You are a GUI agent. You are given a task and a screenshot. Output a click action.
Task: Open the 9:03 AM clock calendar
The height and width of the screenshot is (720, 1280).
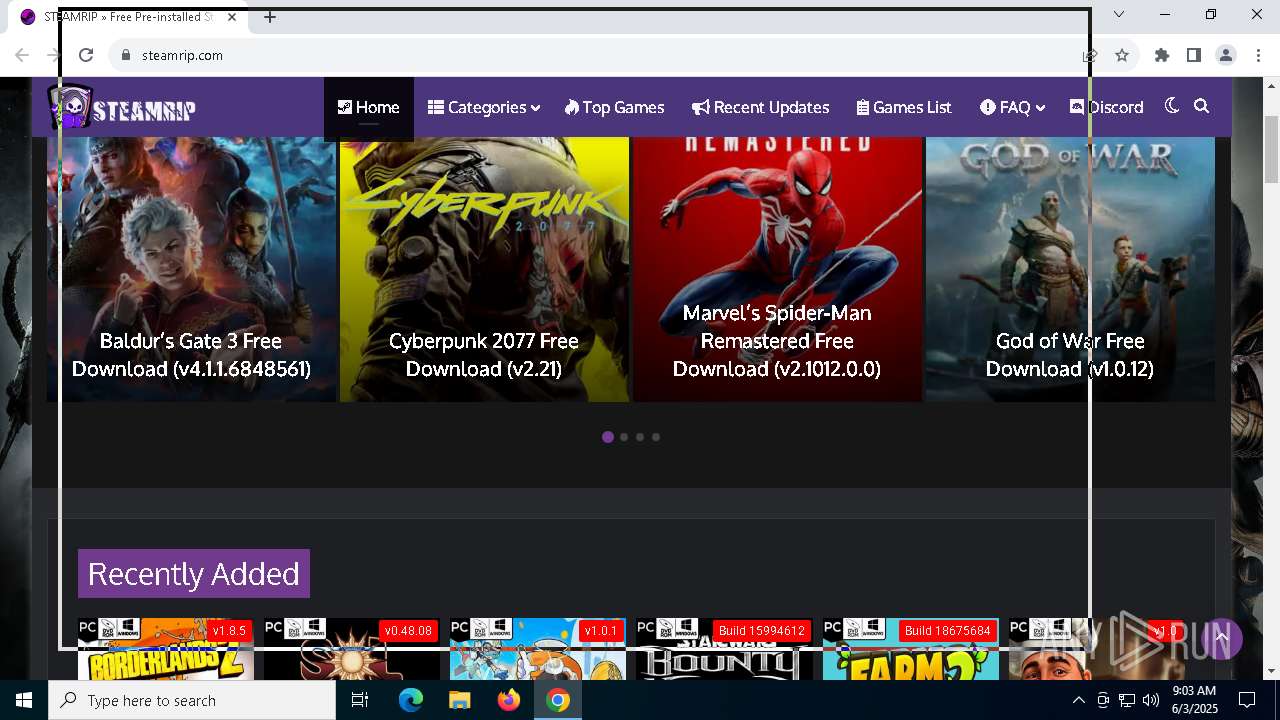coord(1194,700)
